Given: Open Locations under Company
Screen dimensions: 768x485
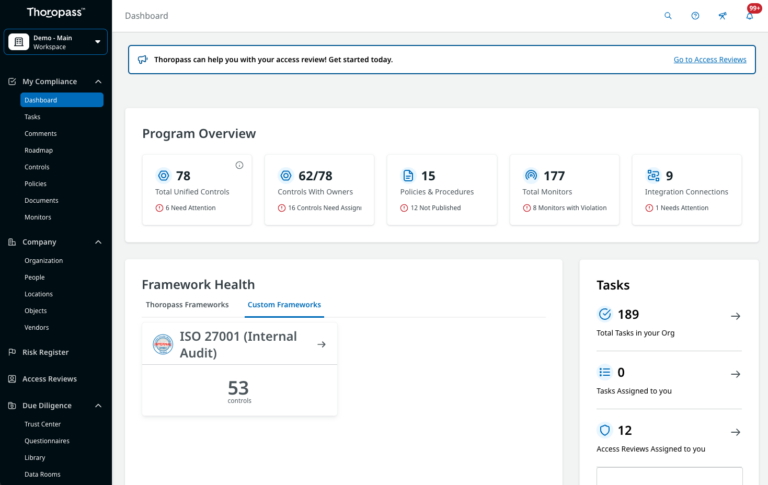Looking at the screenshot, I should (39, 294).
